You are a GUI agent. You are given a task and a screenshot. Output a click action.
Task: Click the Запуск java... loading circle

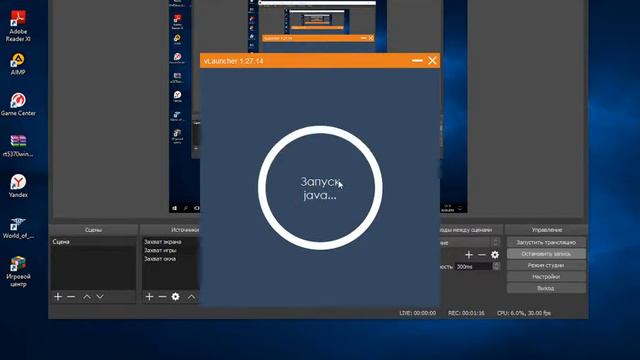click(x=320, y=188)
